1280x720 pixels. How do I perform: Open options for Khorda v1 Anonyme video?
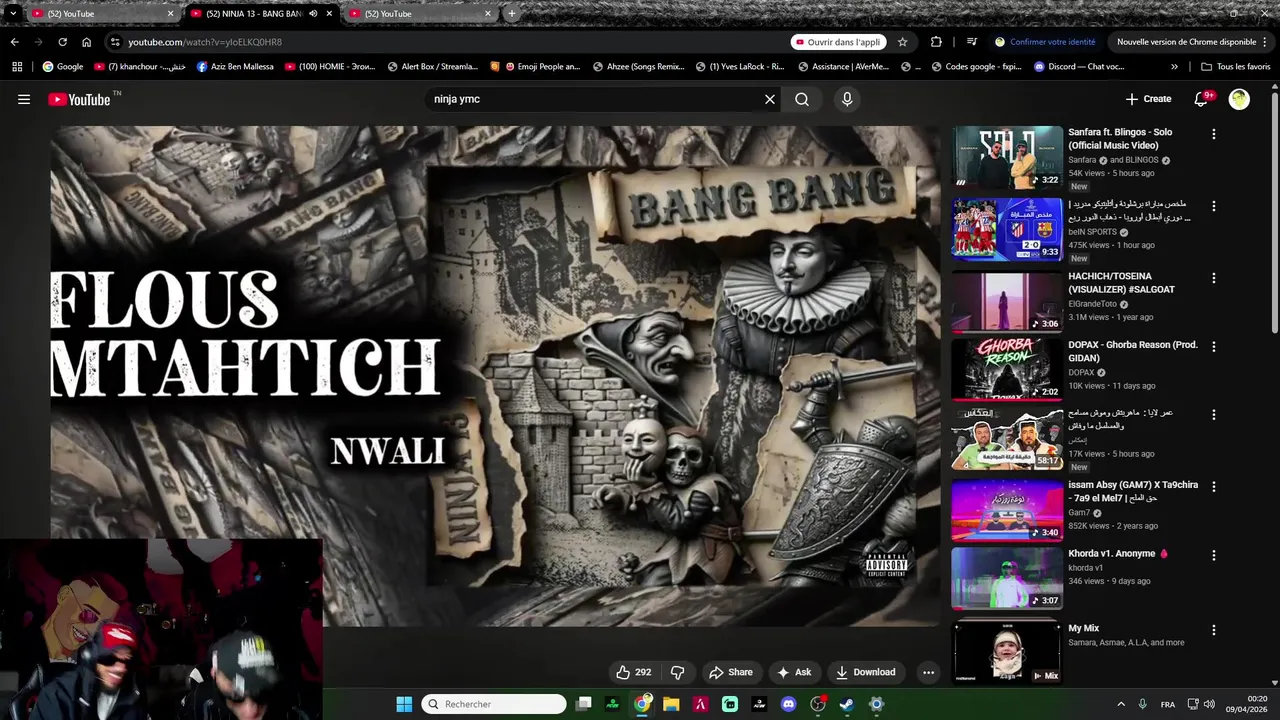[1214, 555]
